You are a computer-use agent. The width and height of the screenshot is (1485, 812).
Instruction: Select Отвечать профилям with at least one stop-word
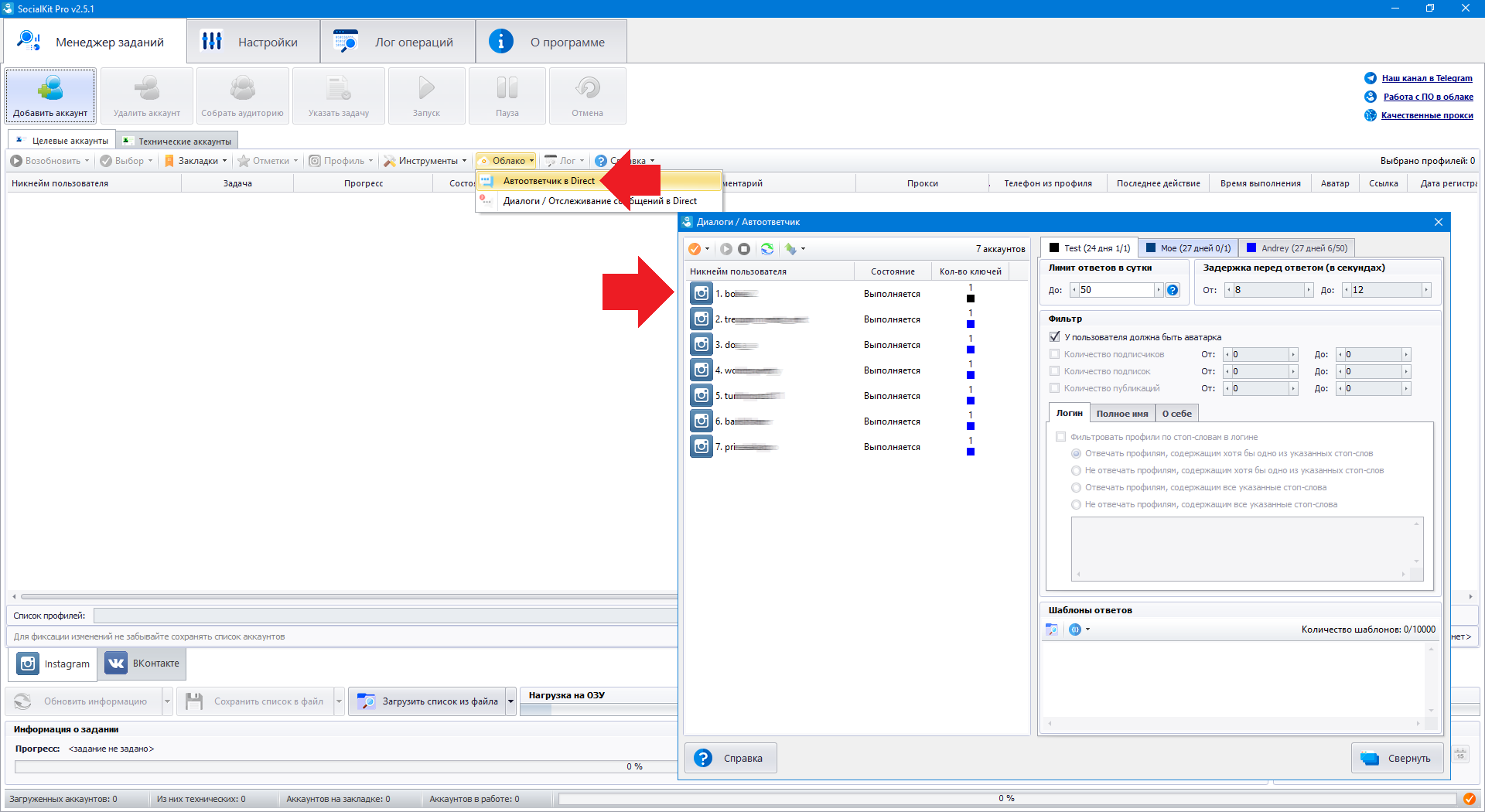(1076, 454)
